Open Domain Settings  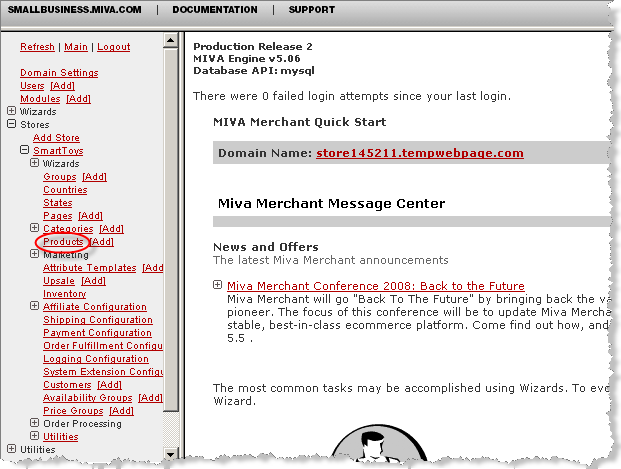coord(59,73)
